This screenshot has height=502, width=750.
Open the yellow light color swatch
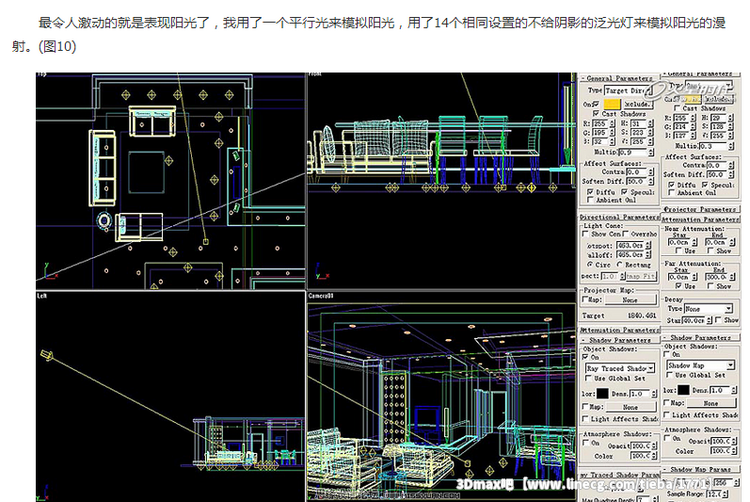point(612,104)
